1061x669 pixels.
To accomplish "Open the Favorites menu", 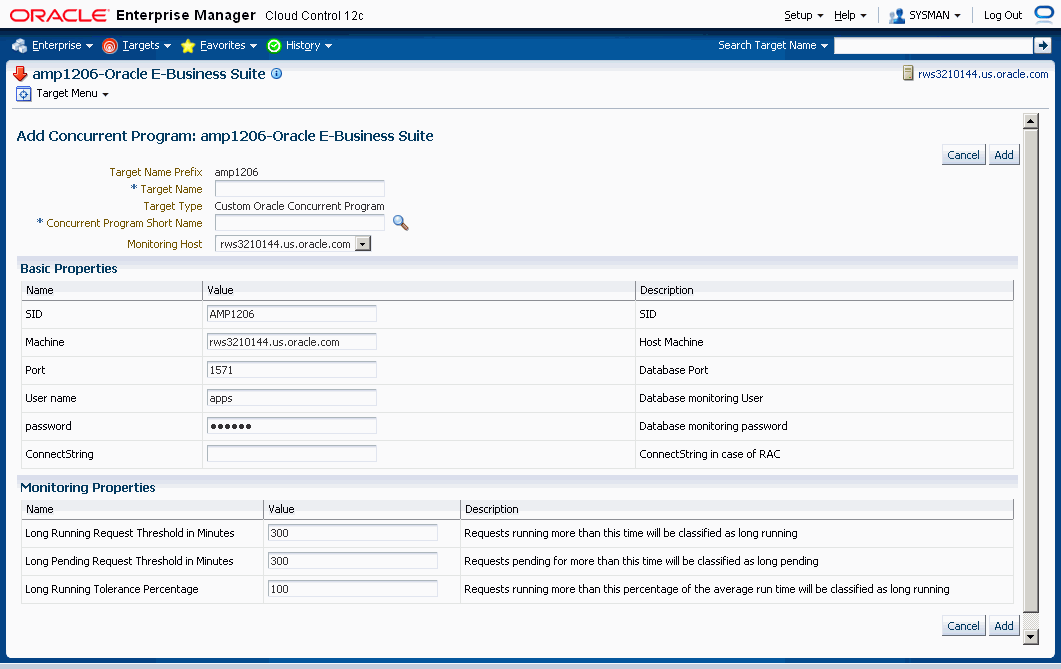I will 228,45.
